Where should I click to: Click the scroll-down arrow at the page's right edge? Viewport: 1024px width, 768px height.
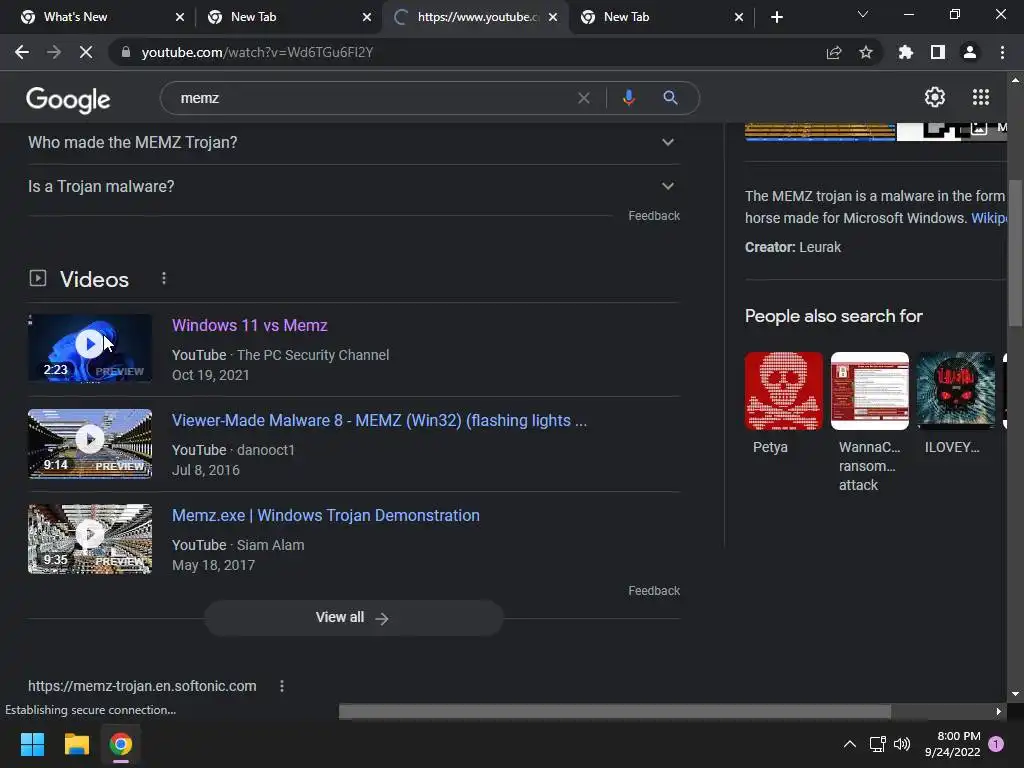[x=1015, y=694]
